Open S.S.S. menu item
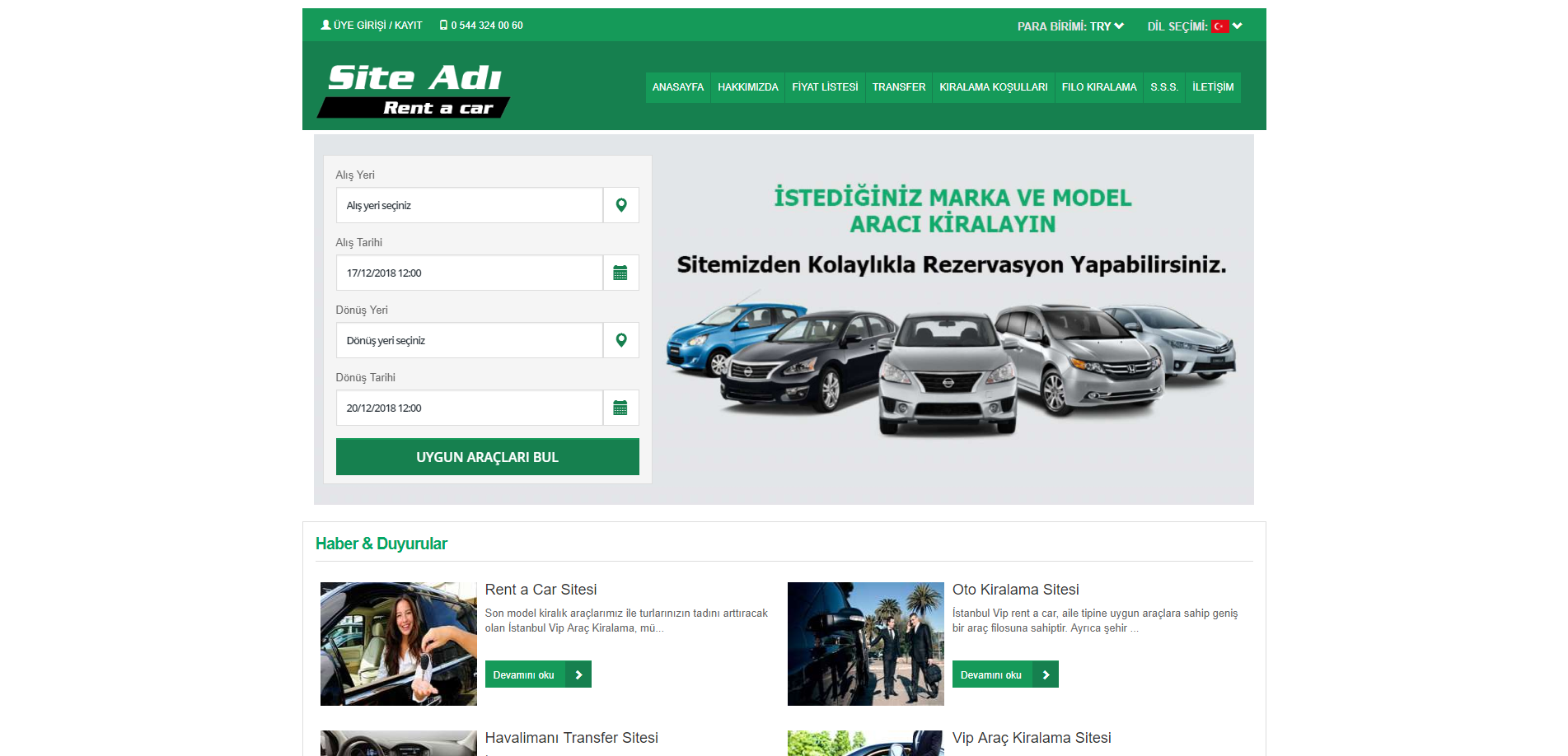 (1164, 87)
